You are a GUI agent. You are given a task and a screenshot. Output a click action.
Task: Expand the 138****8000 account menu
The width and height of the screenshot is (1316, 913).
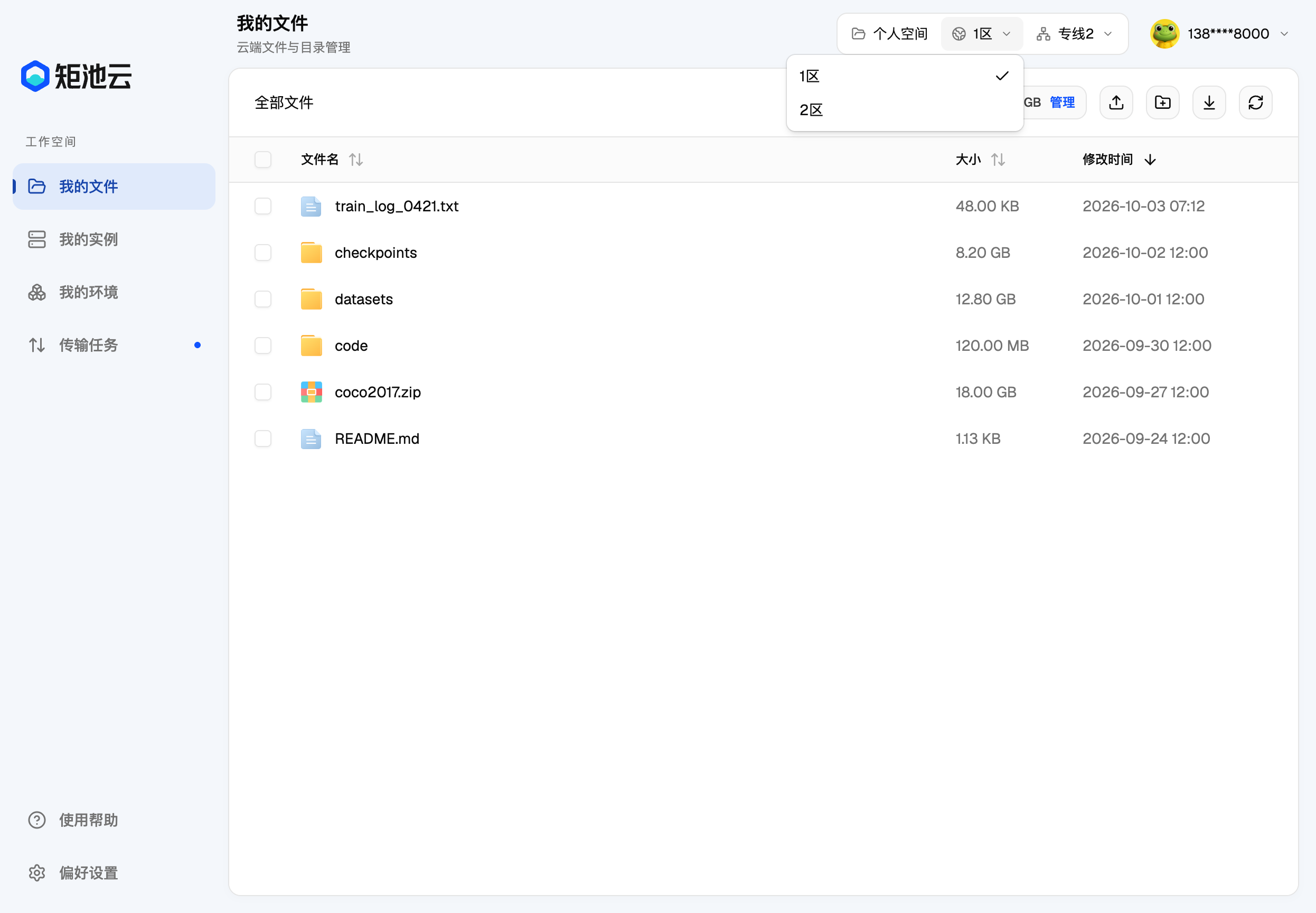tap(1220, 34)
